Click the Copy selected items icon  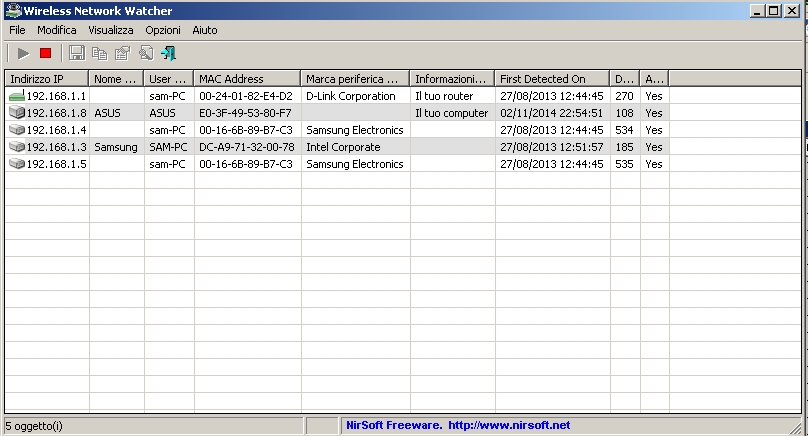coord(99,53)
